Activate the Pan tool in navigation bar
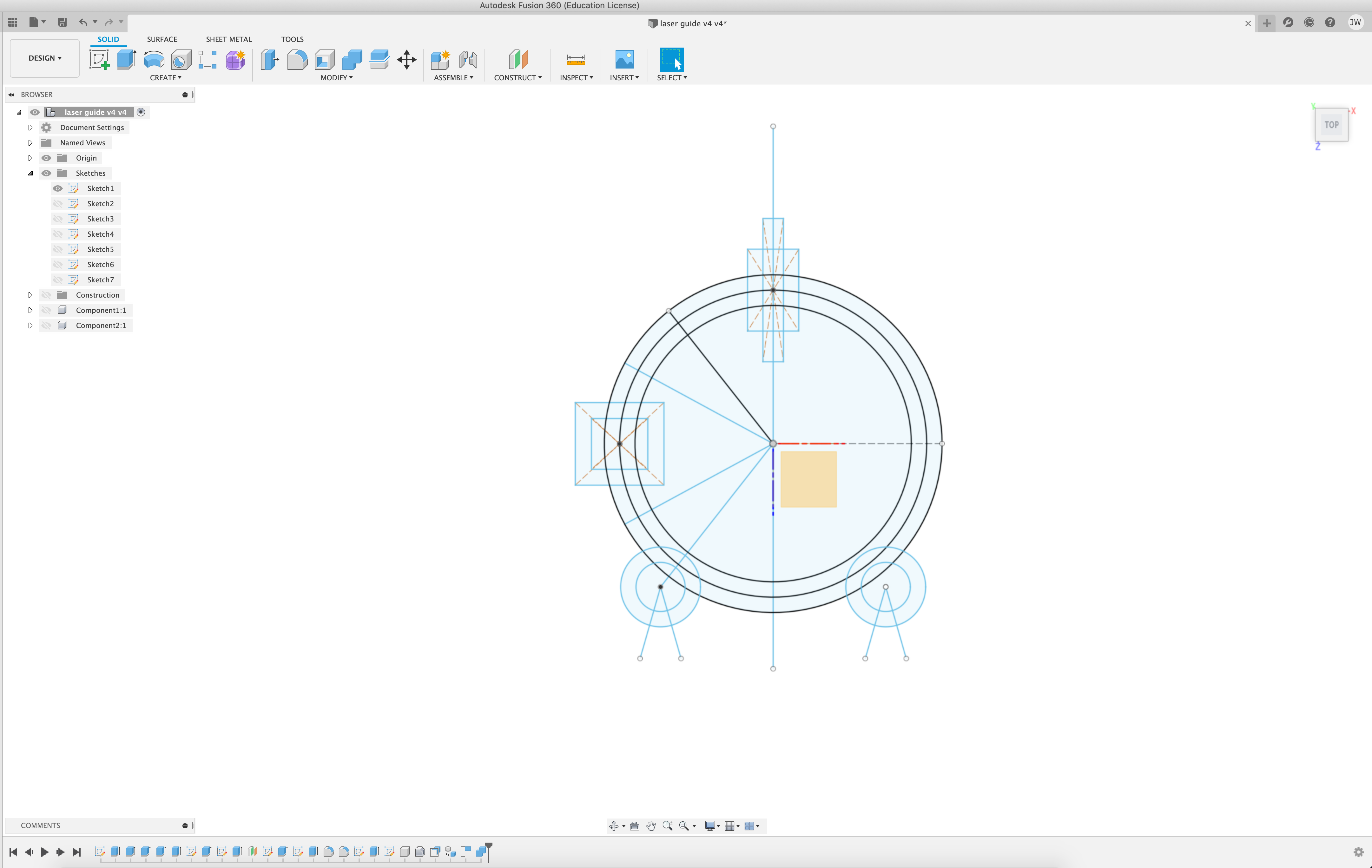 point(651,826)
